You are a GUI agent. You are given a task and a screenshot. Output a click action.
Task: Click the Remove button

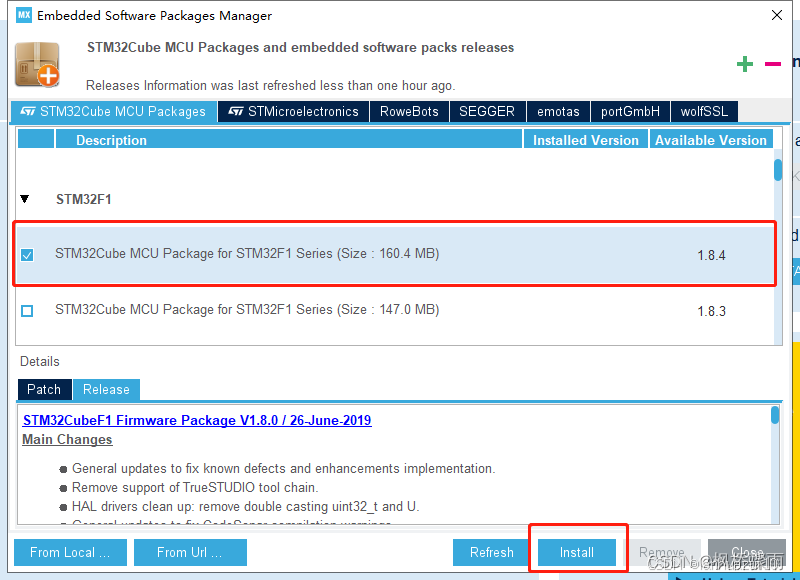pos(662,552)
